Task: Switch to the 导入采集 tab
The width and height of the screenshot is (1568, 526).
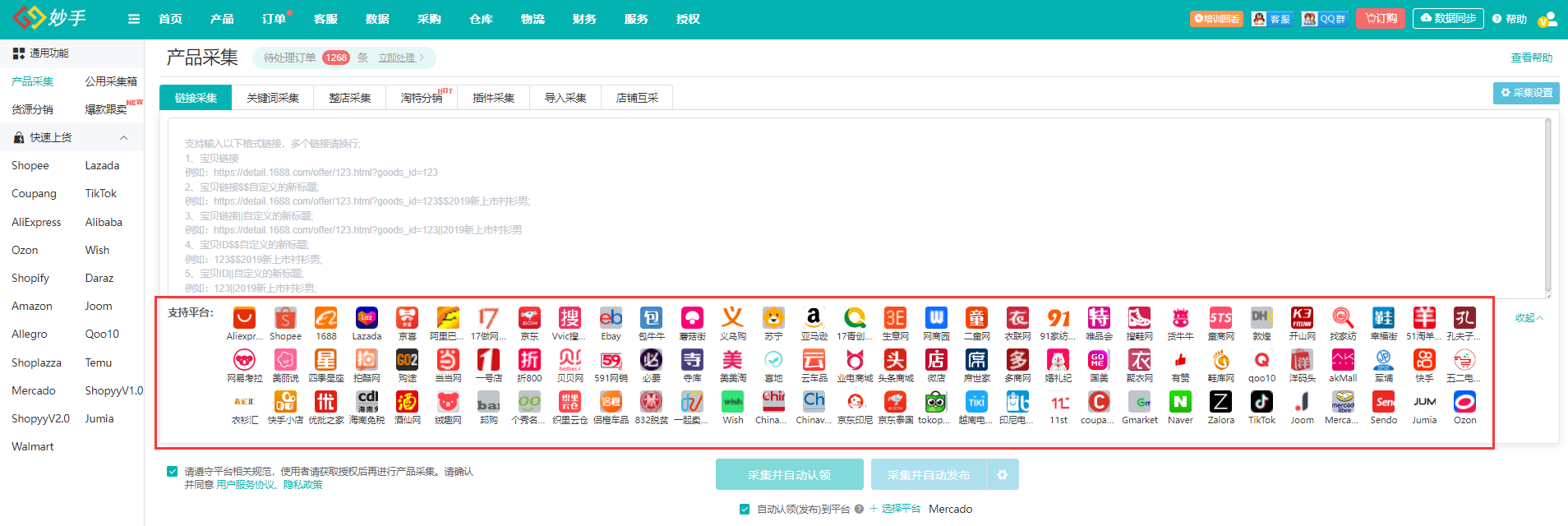Action: 565,98
